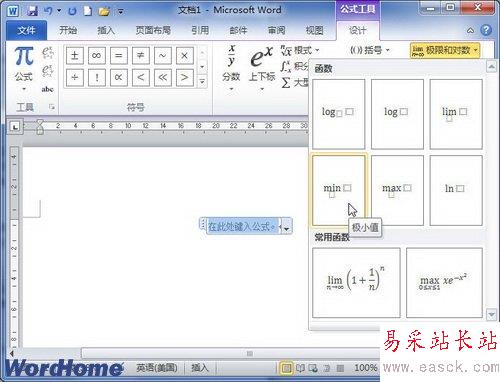Open the 根式 radical dropdown
Screen dimensions: 500x382
[300, 51]
